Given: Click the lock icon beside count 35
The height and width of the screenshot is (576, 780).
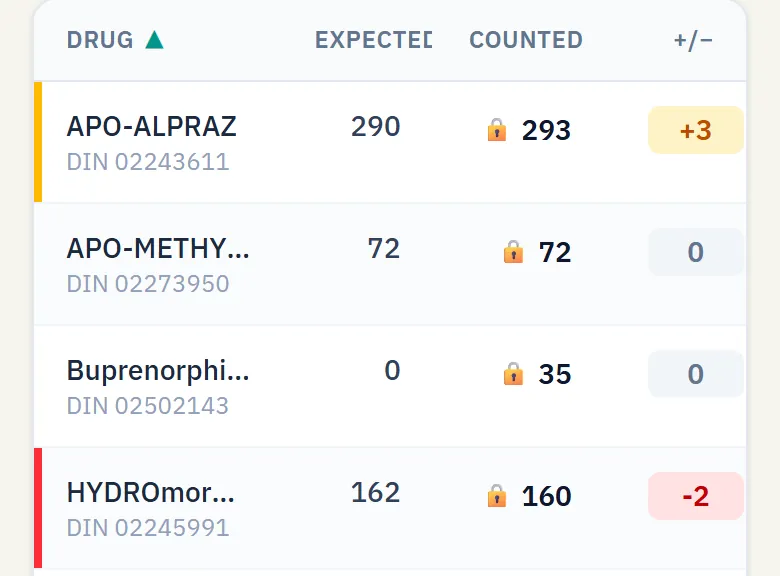Looking at the screenshot, I should [x=513, y=374].
